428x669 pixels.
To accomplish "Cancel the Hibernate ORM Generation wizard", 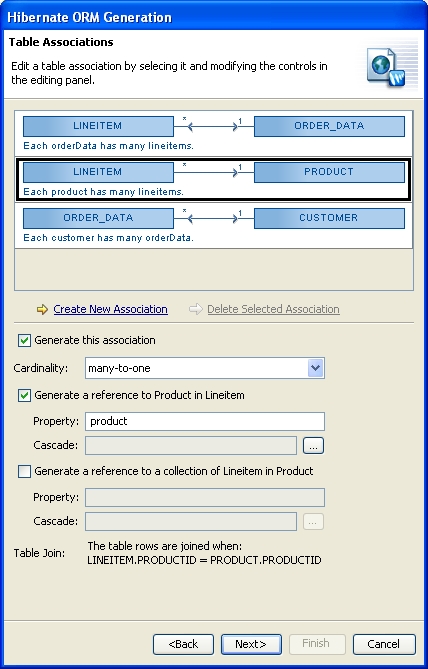I will (x=384, y=644).
